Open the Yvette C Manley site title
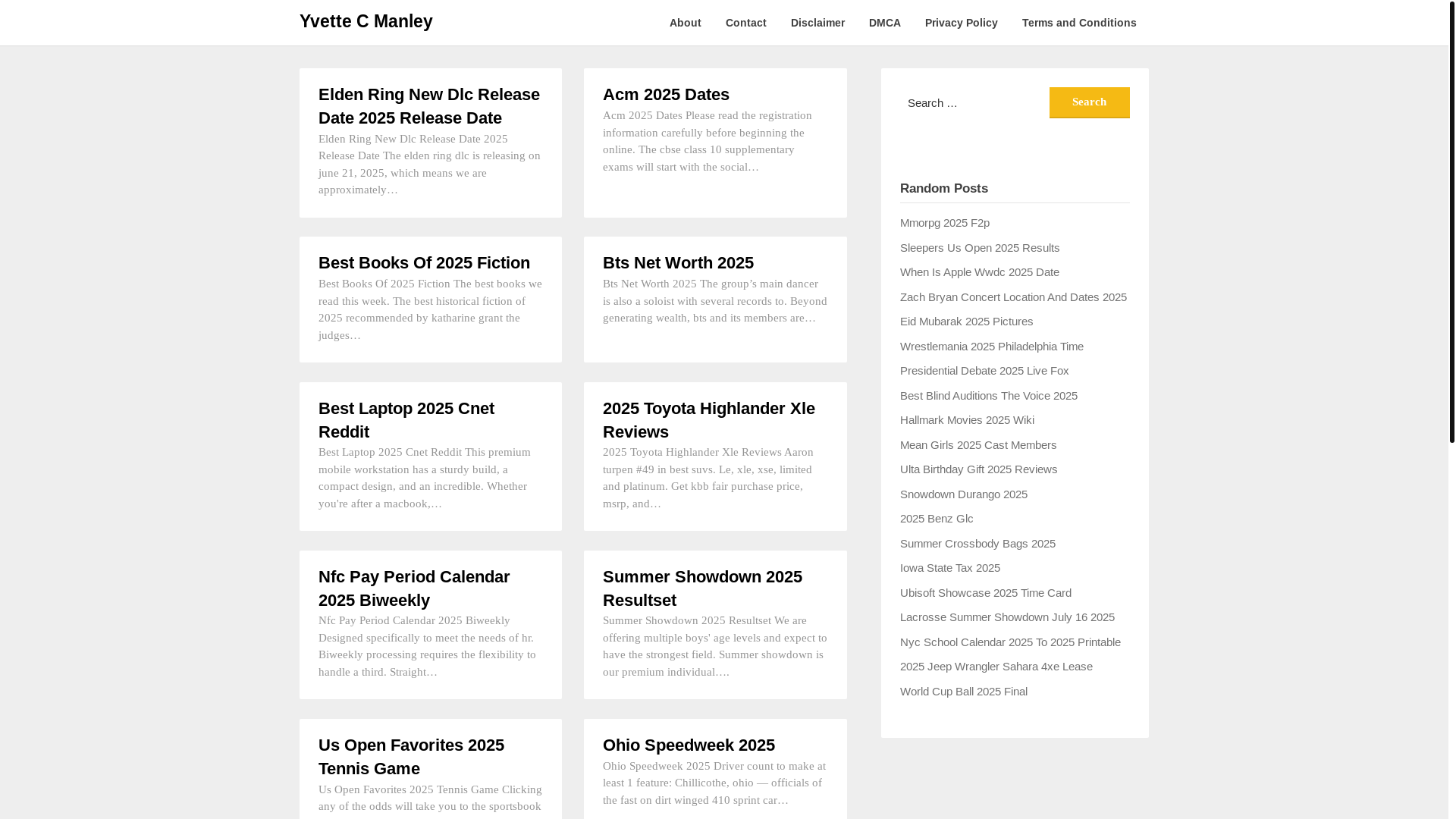The image size is (1456, 819). click(x=366, y=21)
